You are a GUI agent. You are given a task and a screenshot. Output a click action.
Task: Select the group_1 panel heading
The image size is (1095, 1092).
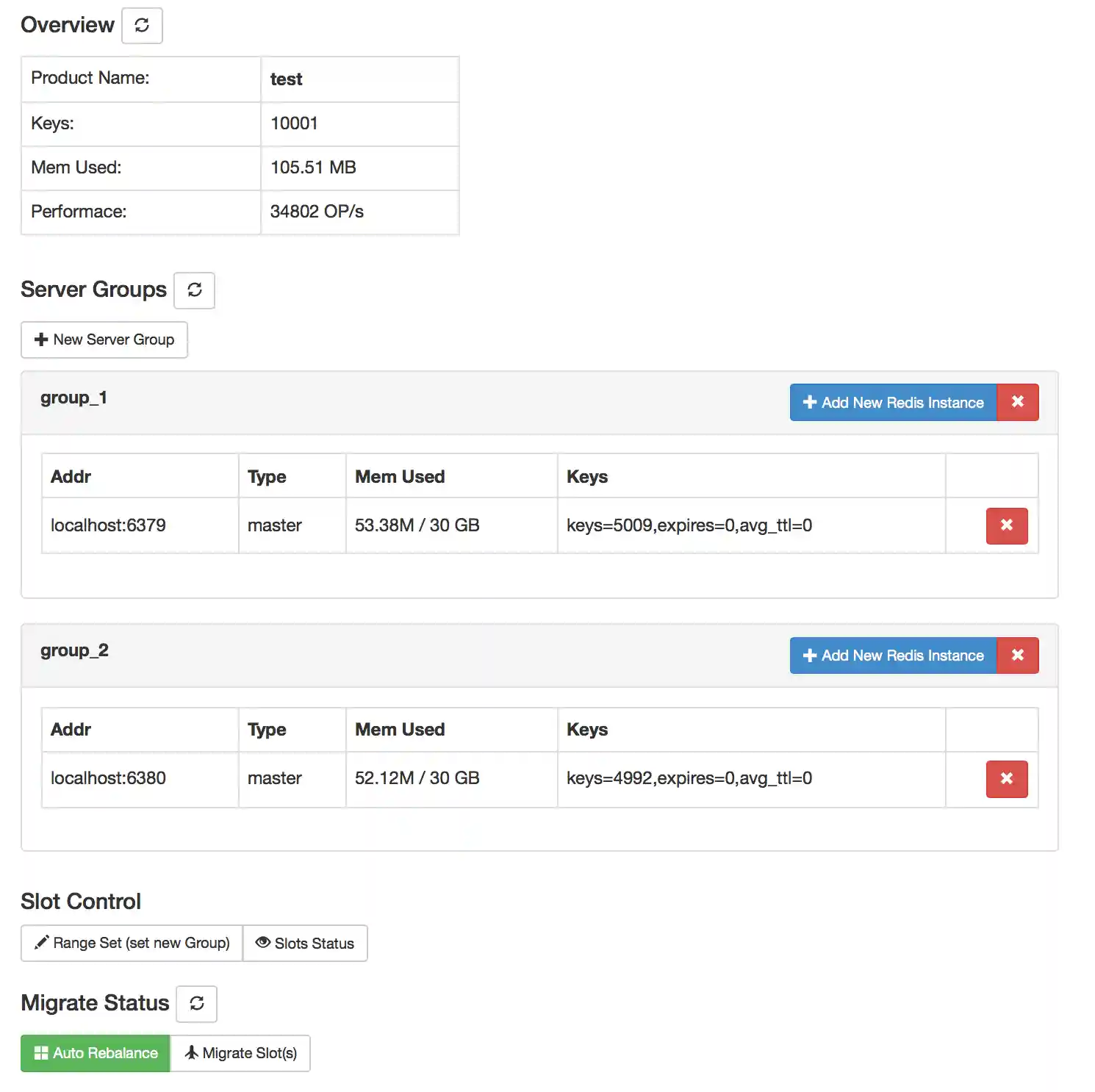pyautogui.click(x=73, y=398)
